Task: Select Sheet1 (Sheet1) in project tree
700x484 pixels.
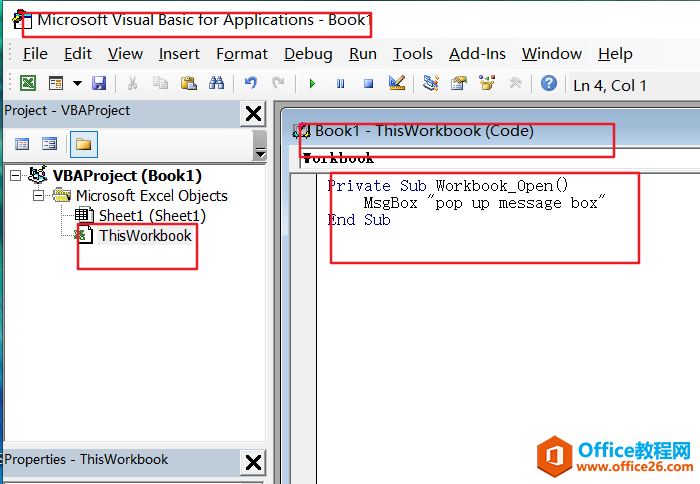Action: [x=152, y=216]
